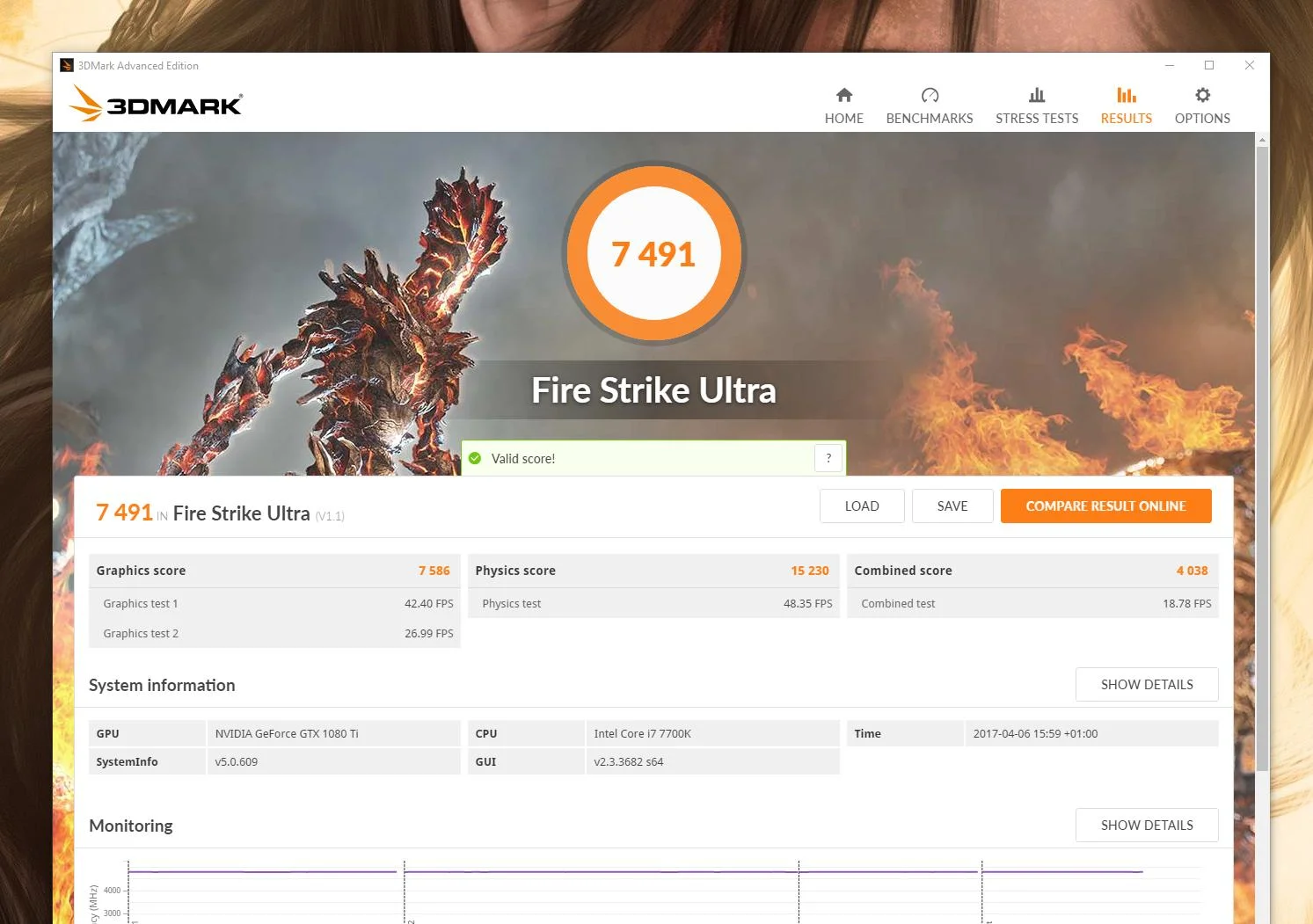The height and width of the screenshot is (924, 1313).
Task: Click the Intel Core i7 7700K value
Action: point(643,734)
